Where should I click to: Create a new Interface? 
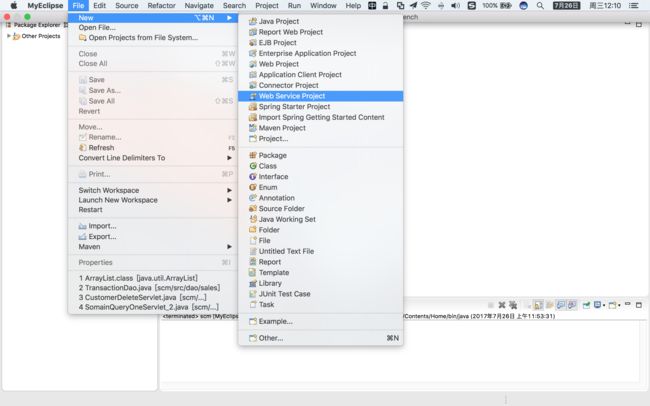coord(320,177)
